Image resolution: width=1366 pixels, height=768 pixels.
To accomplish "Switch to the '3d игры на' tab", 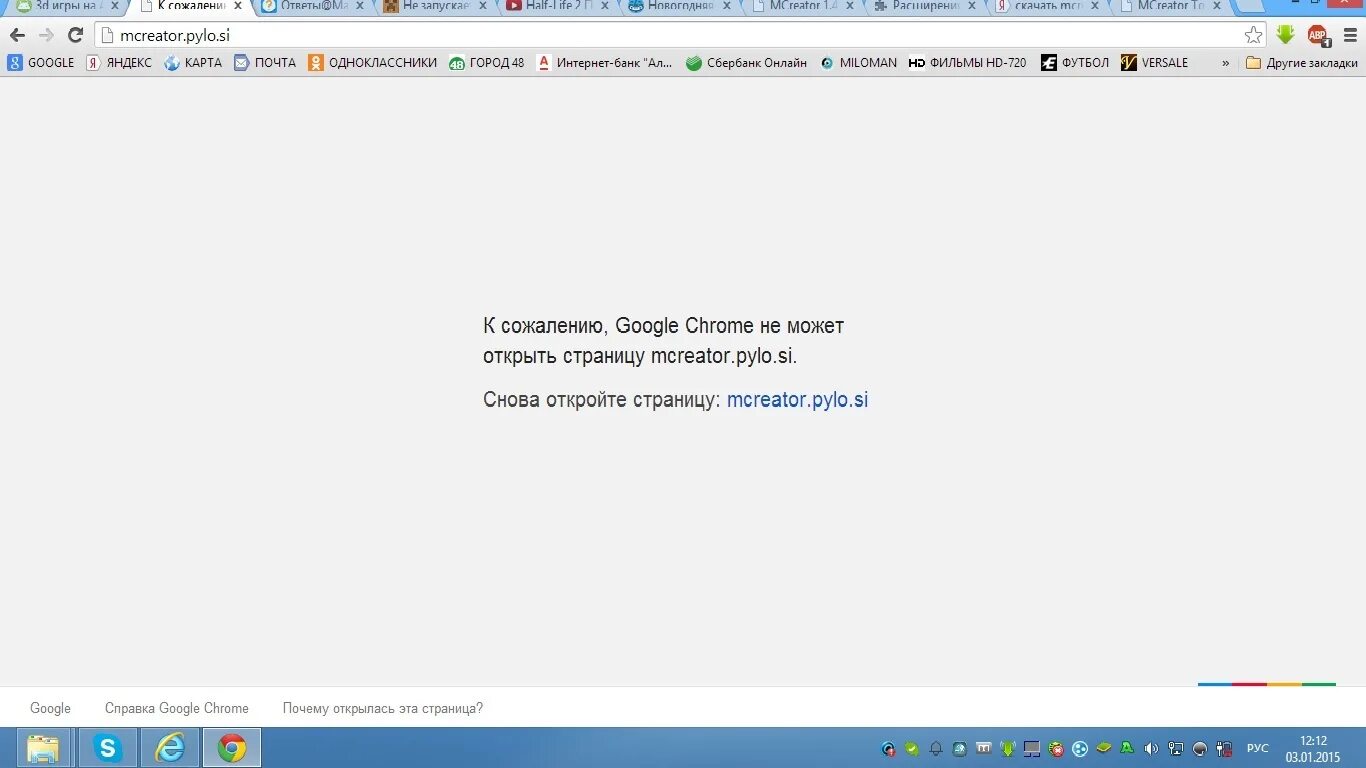I will [x=66, y=6].
